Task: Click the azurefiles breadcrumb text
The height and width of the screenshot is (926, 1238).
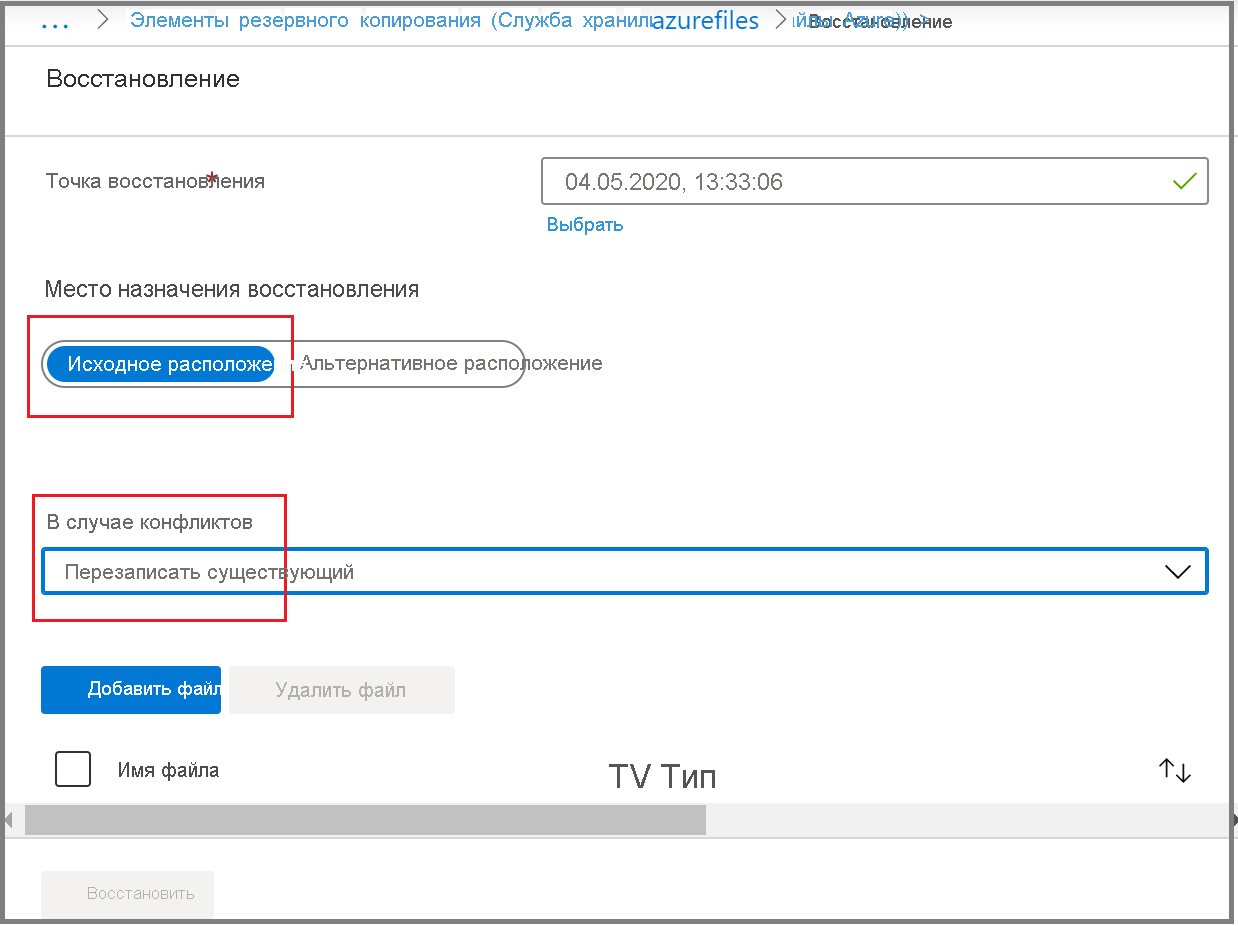Action: click(x=705, y=20)
